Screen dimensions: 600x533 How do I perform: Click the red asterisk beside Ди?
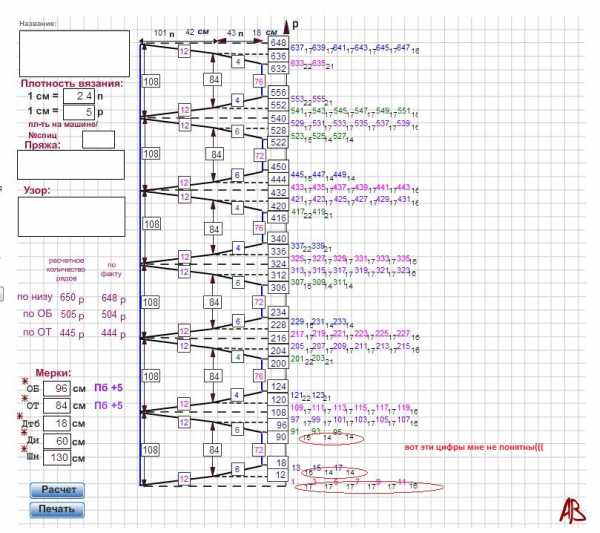click(x=24, y=434)
